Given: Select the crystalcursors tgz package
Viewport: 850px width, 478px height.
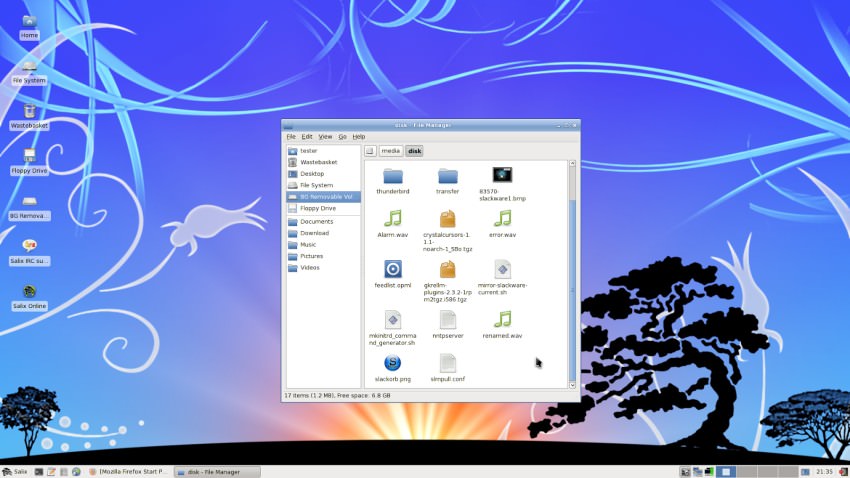Looking at the screenshot, I should (447, 219).
